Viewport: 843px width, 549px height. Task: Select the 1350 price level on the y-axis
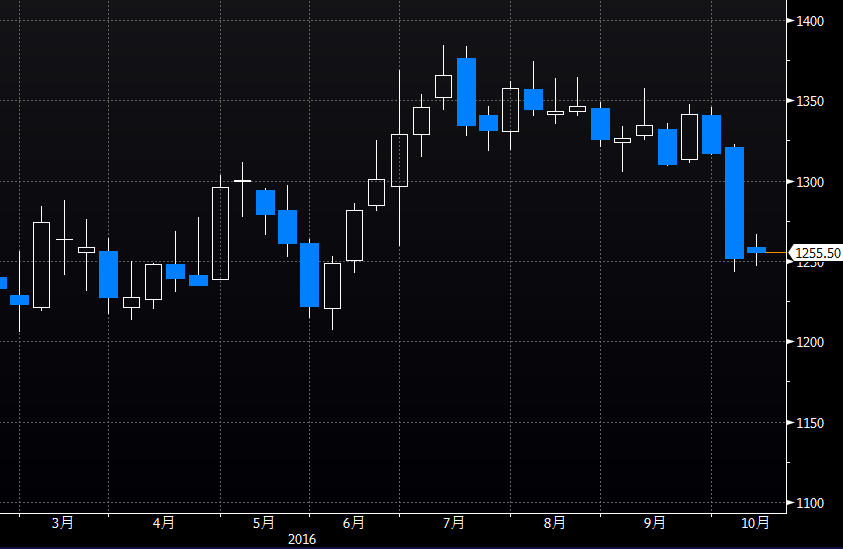point(811,101)
